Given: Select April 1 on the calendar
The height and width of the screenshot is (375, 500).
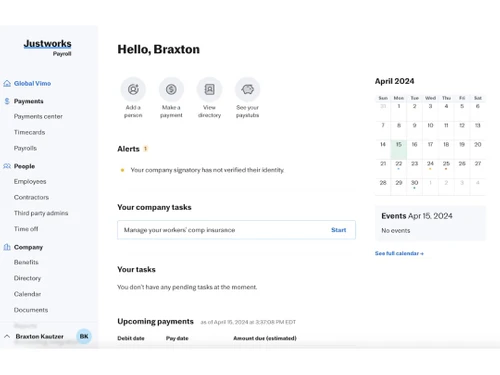Looking at the screenshot, I should [399, 111].
